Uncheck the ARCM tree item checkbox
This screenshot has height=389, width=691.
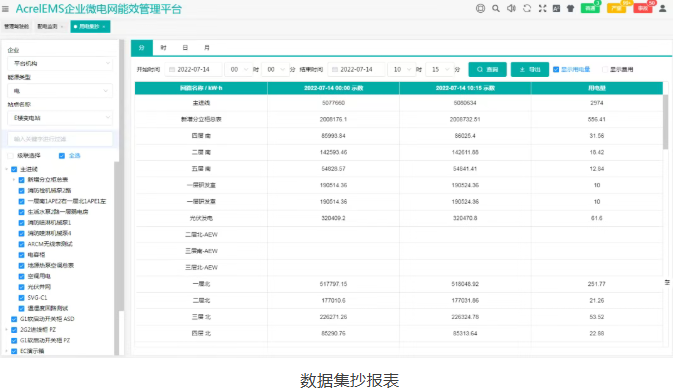point(21,244)
